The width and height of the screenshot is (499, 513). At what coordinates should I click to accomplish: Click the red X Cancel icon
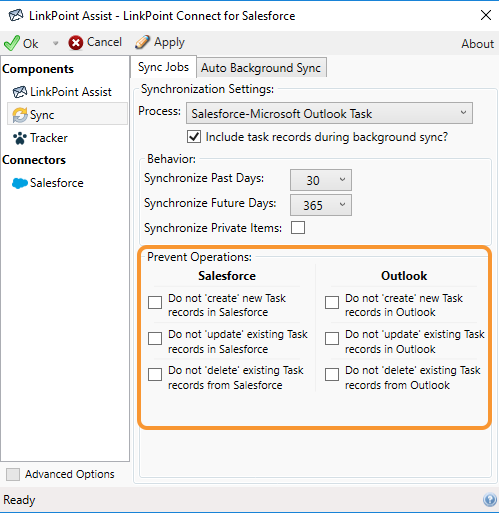tap(76, 43)
